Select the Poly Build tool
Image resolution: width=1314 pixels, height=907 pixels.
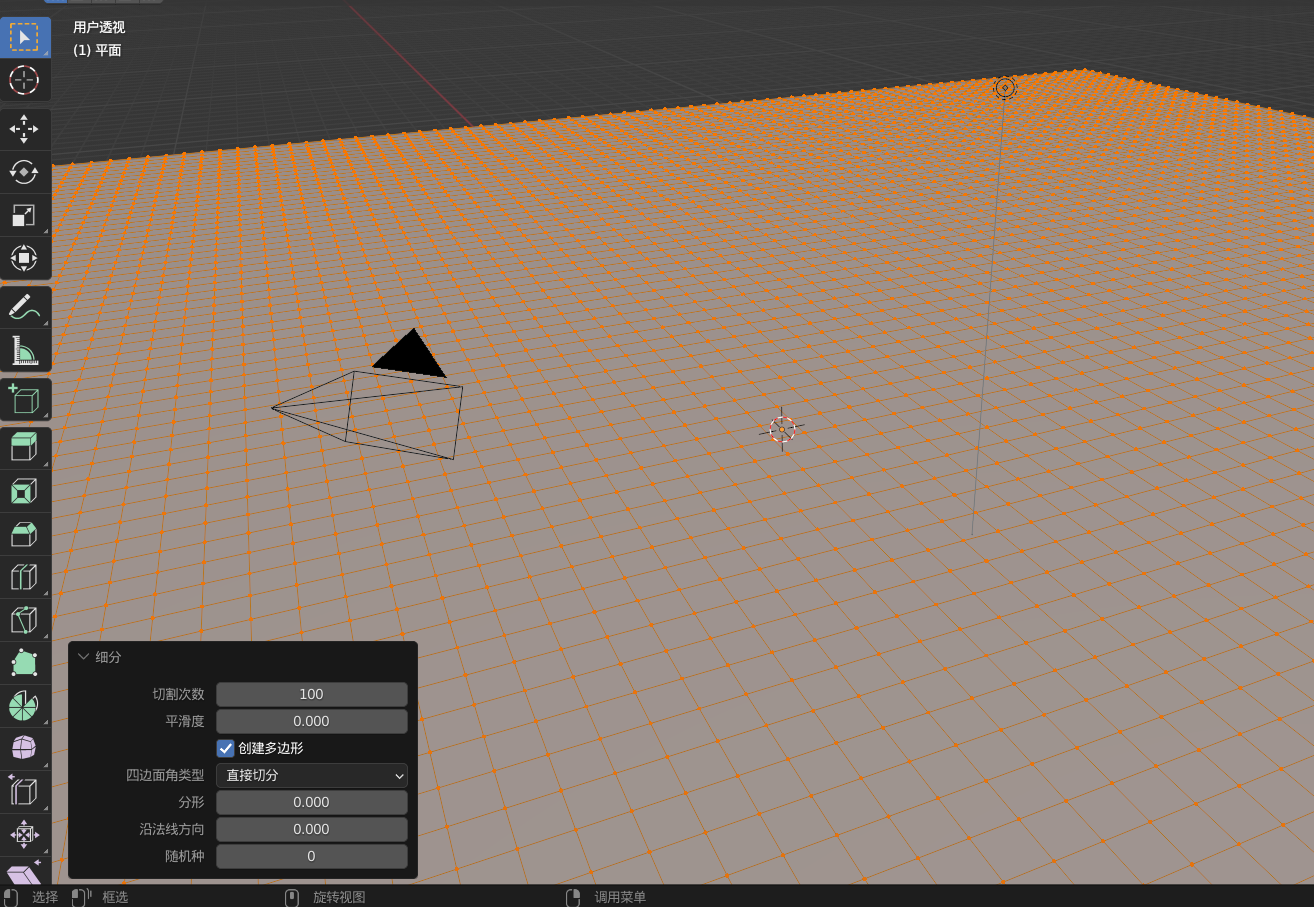coord(24,663)
